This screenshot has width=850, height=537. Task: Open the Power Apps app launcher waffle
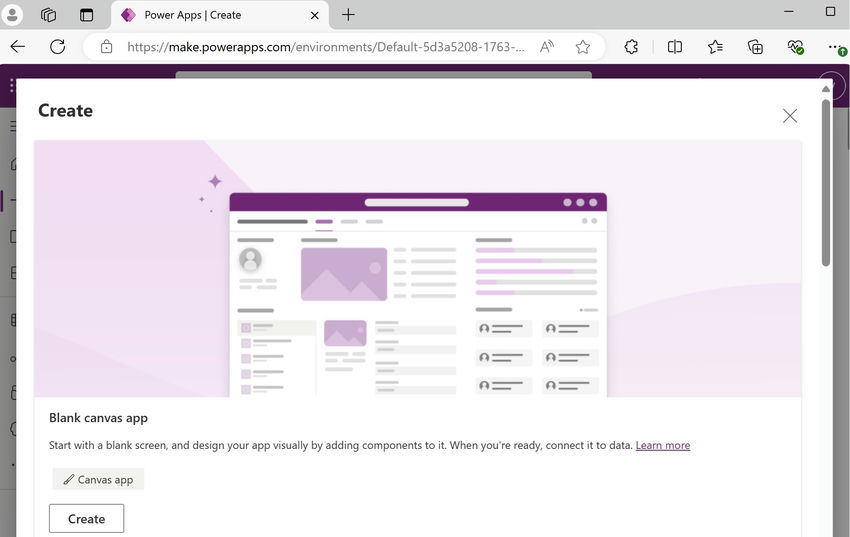click(12, 86)
